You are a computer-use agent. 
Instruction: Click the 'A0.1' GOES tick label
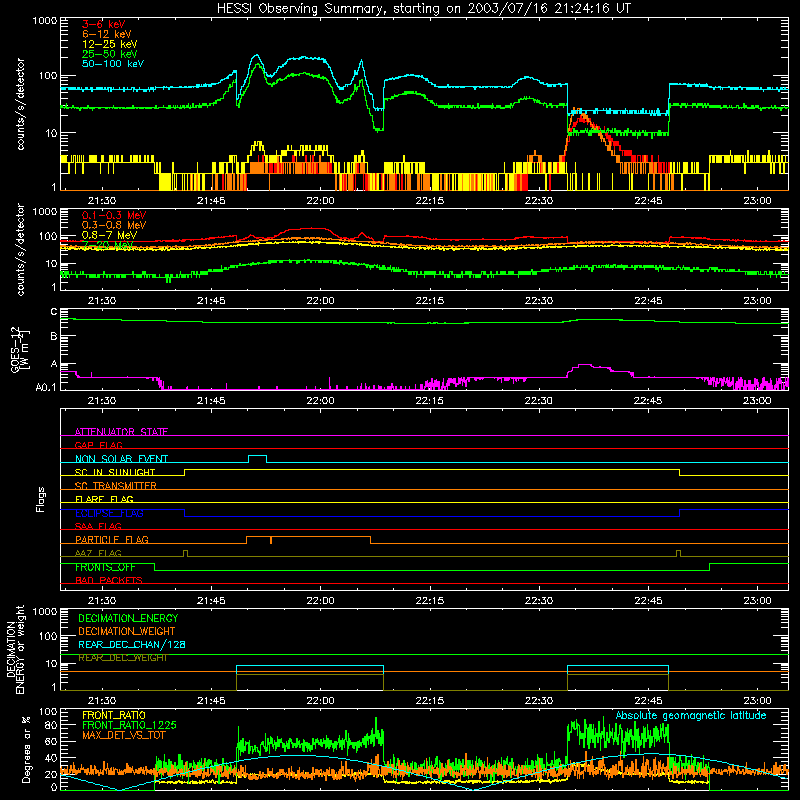46,388
